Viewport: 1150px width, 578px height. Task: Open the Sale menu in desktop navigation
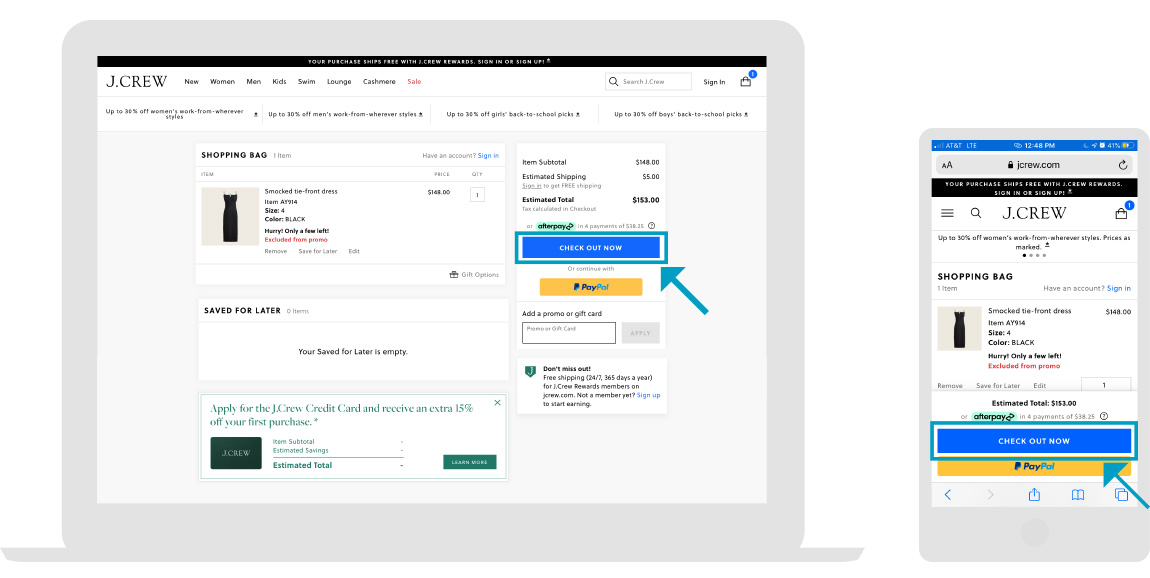(x=414, y=81)
